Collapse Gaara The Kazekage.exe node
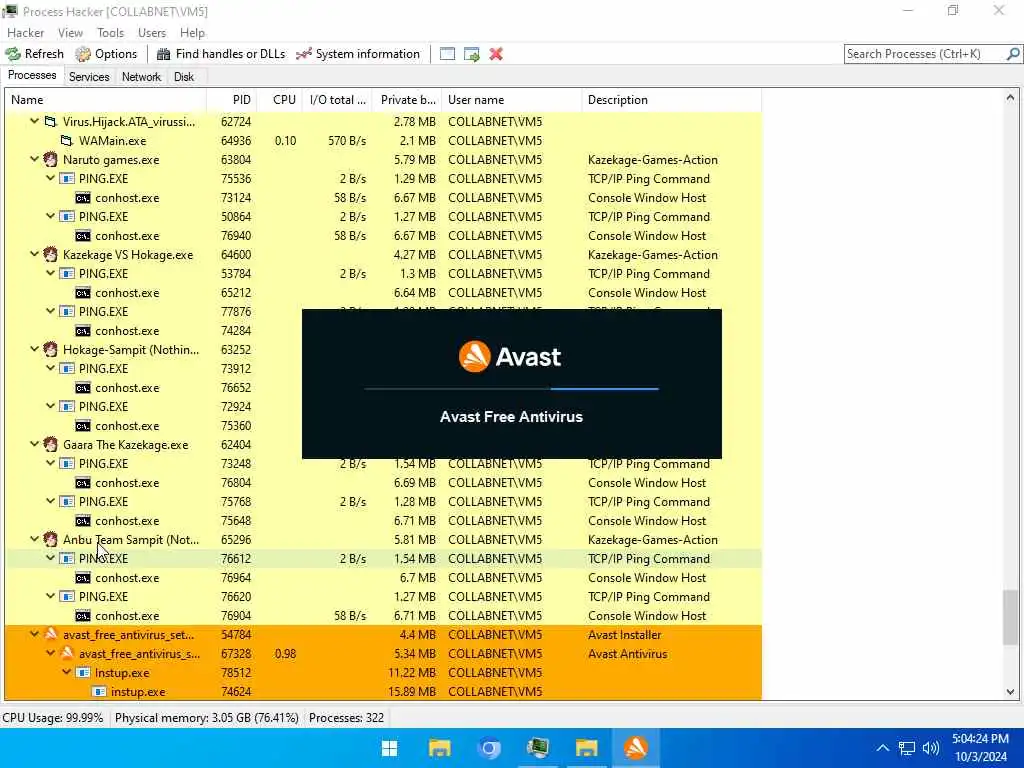 (34, 445)
